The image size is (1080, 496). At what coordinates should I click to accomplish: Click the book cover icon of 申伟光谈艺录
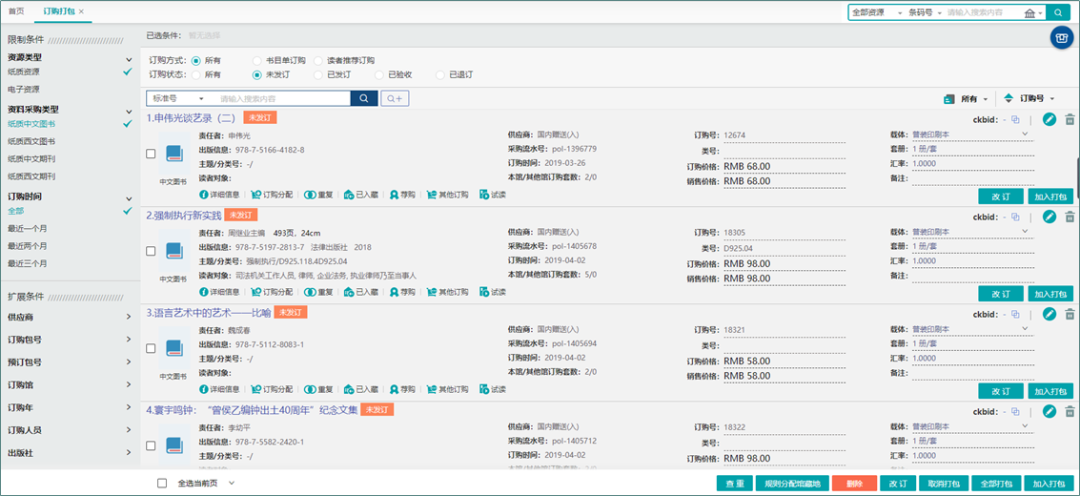point(174,154)
